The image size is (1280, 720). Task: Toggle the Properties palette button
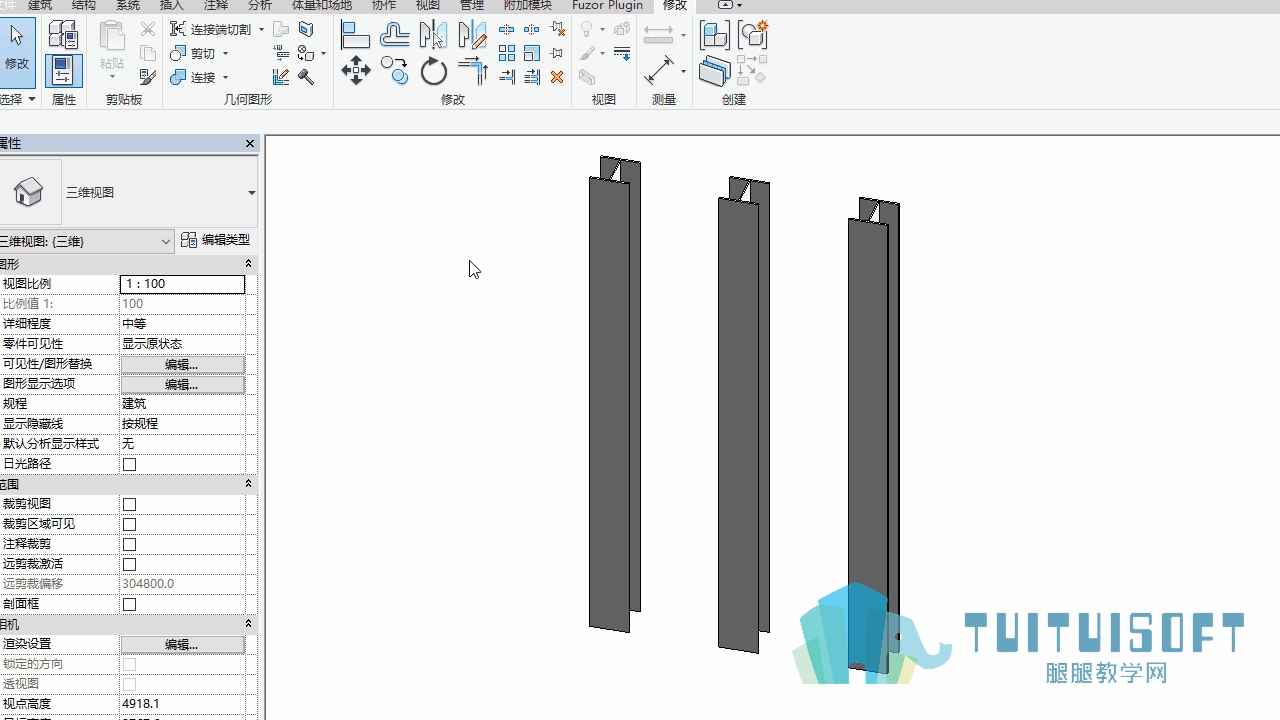click(x=62, y=70)
